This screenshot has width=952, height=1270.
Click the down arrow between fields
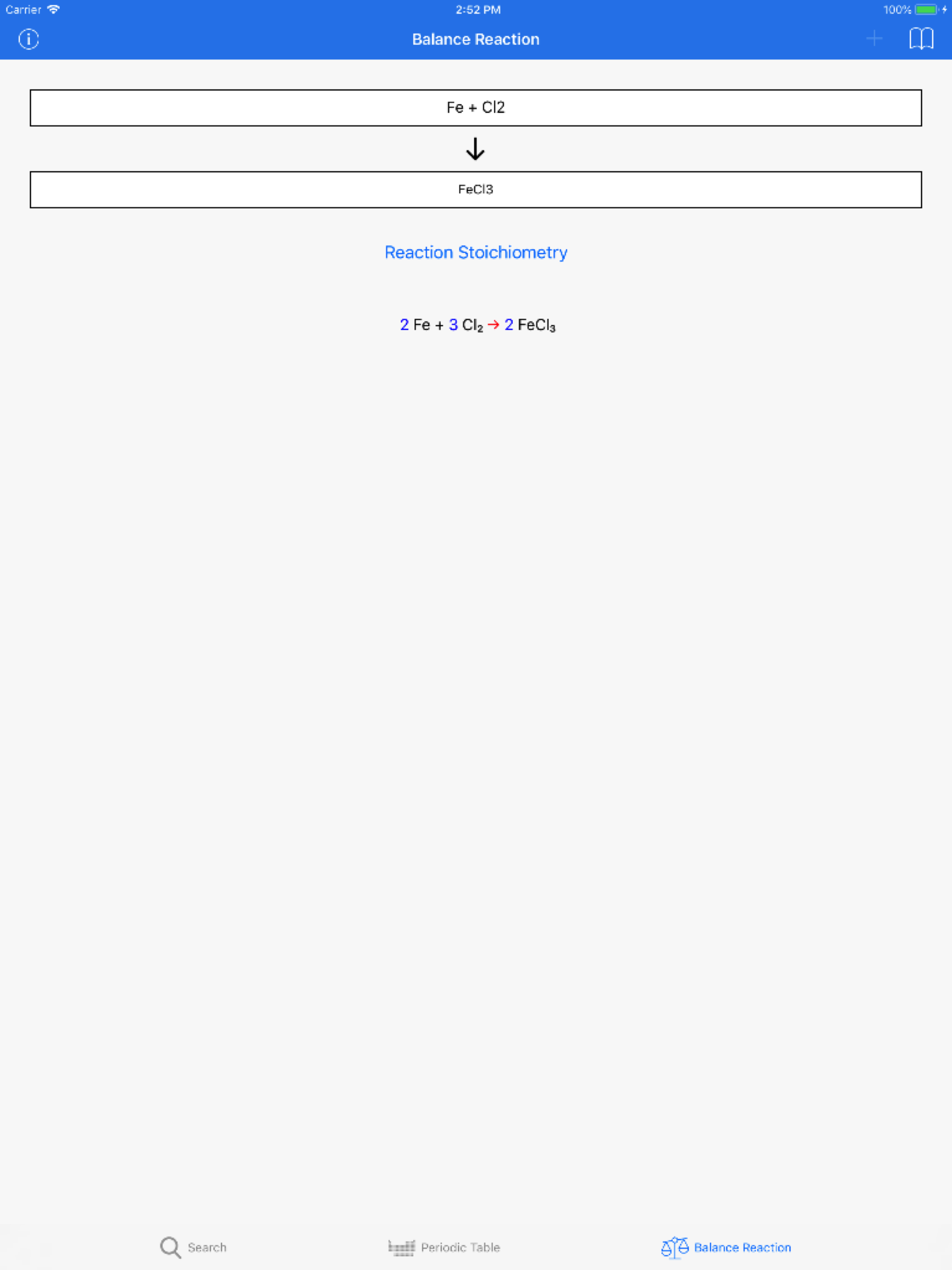point(476,149)
